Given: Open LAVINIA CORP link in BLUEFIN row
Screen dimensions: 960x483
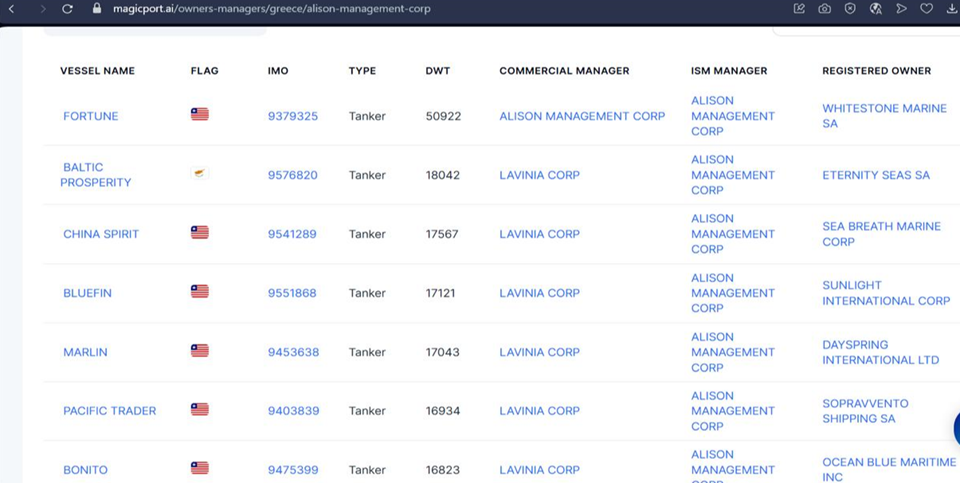Looking at the screenshot, I should 539,293.
